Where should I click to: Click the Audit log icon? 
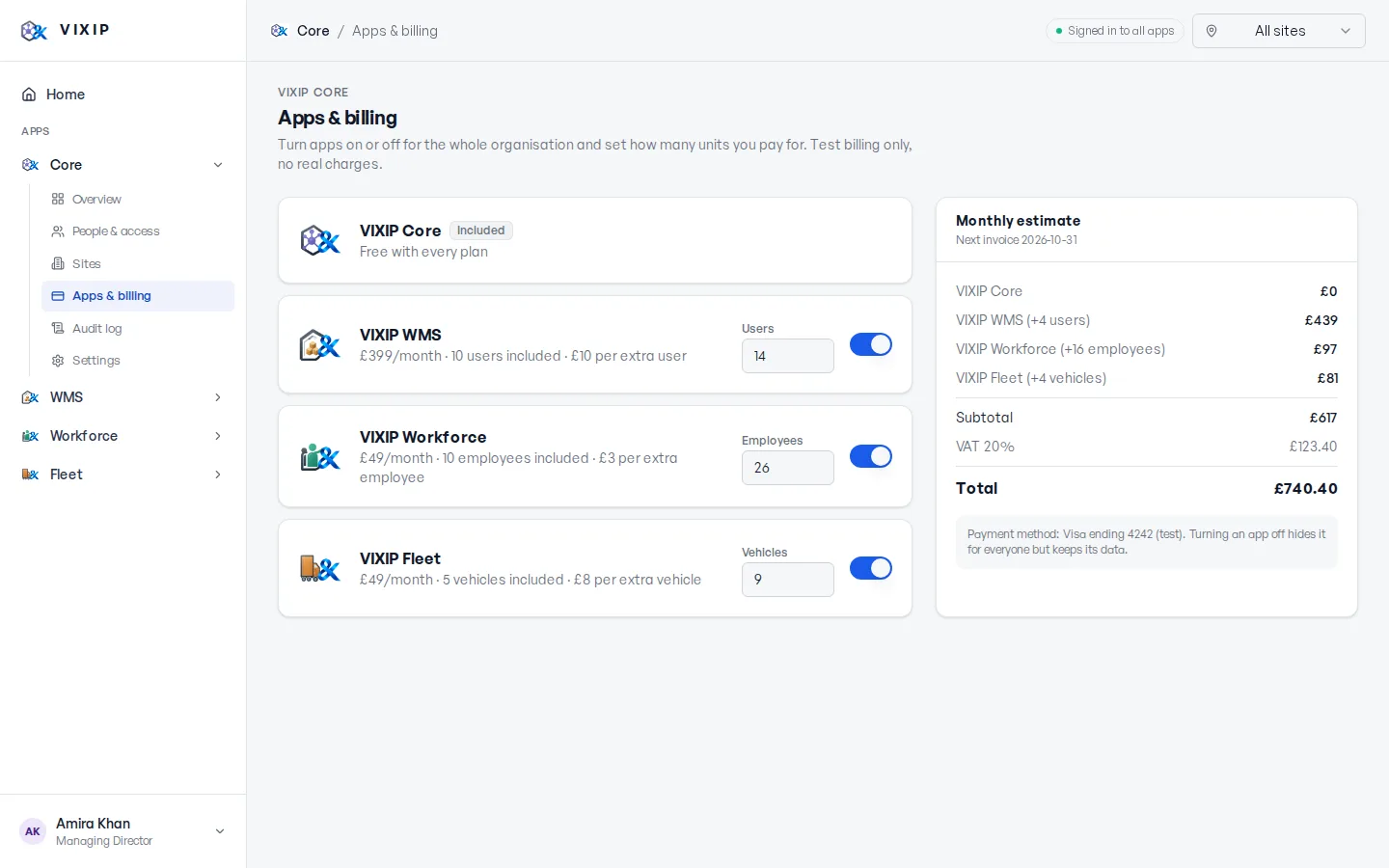point(58,329)
